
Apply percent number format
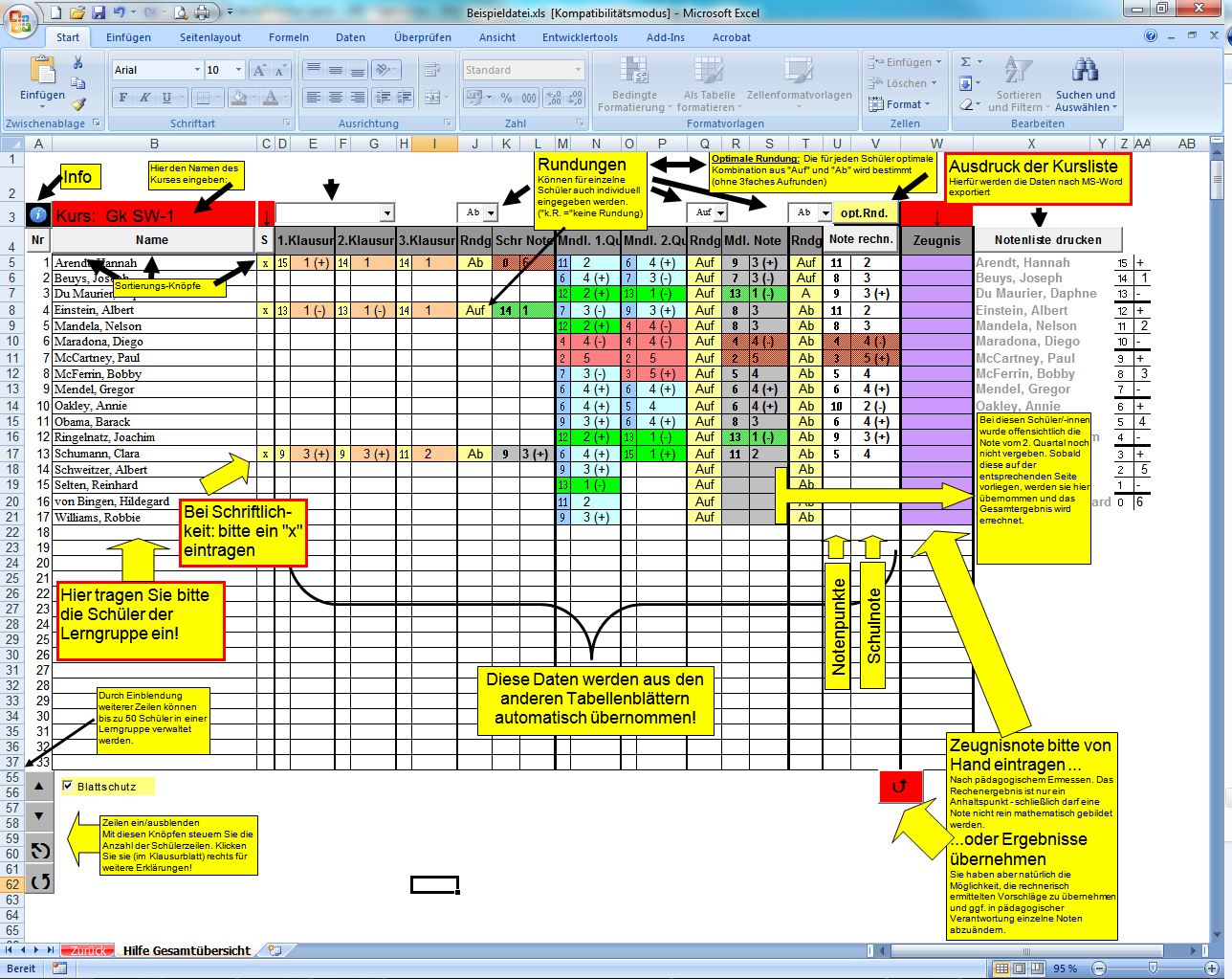[505, 98]
